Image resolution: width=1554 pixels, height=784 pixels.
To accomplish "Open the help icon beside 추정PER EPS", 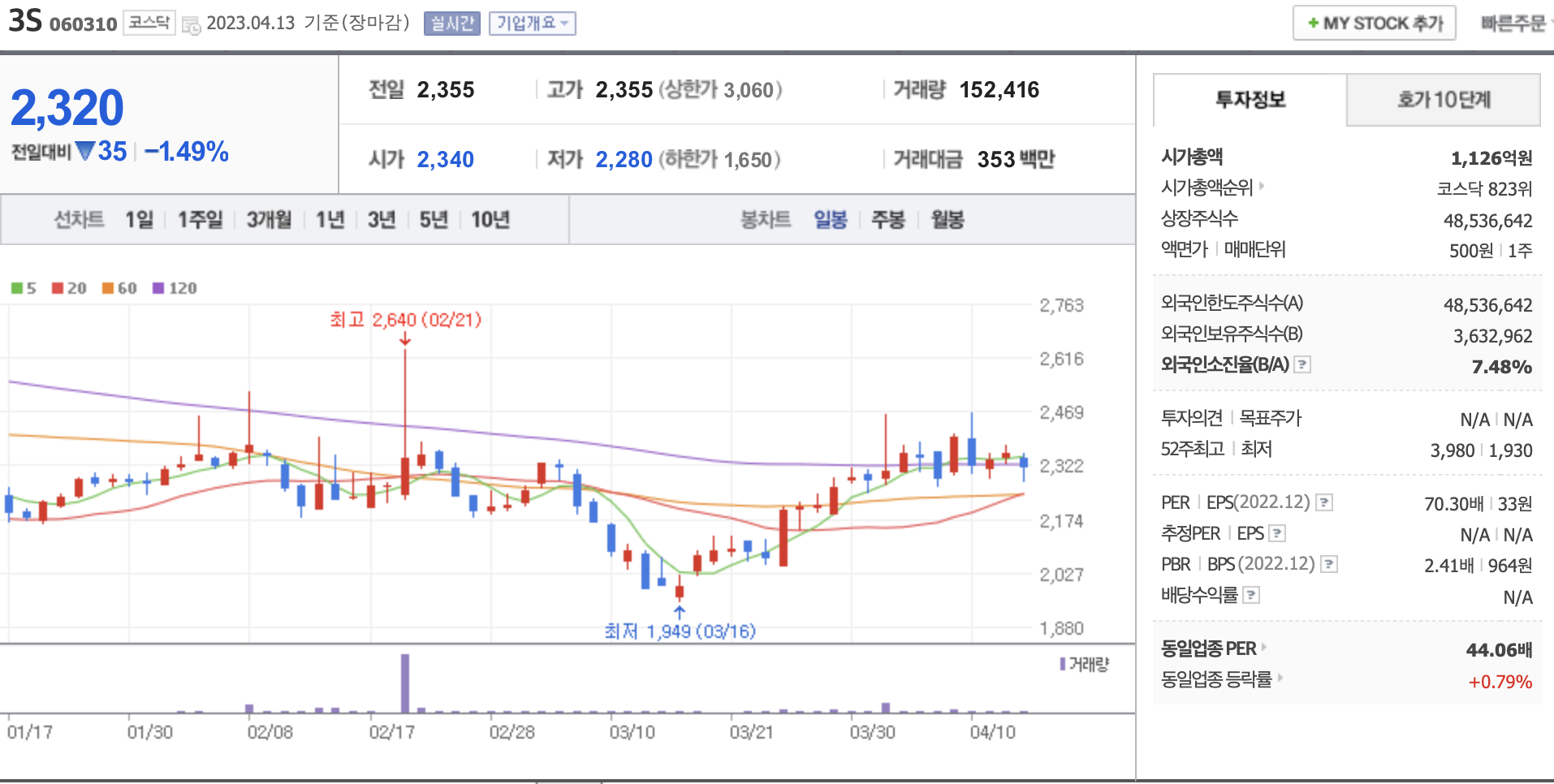I will pyautogui.click(x=1277, y=533).
